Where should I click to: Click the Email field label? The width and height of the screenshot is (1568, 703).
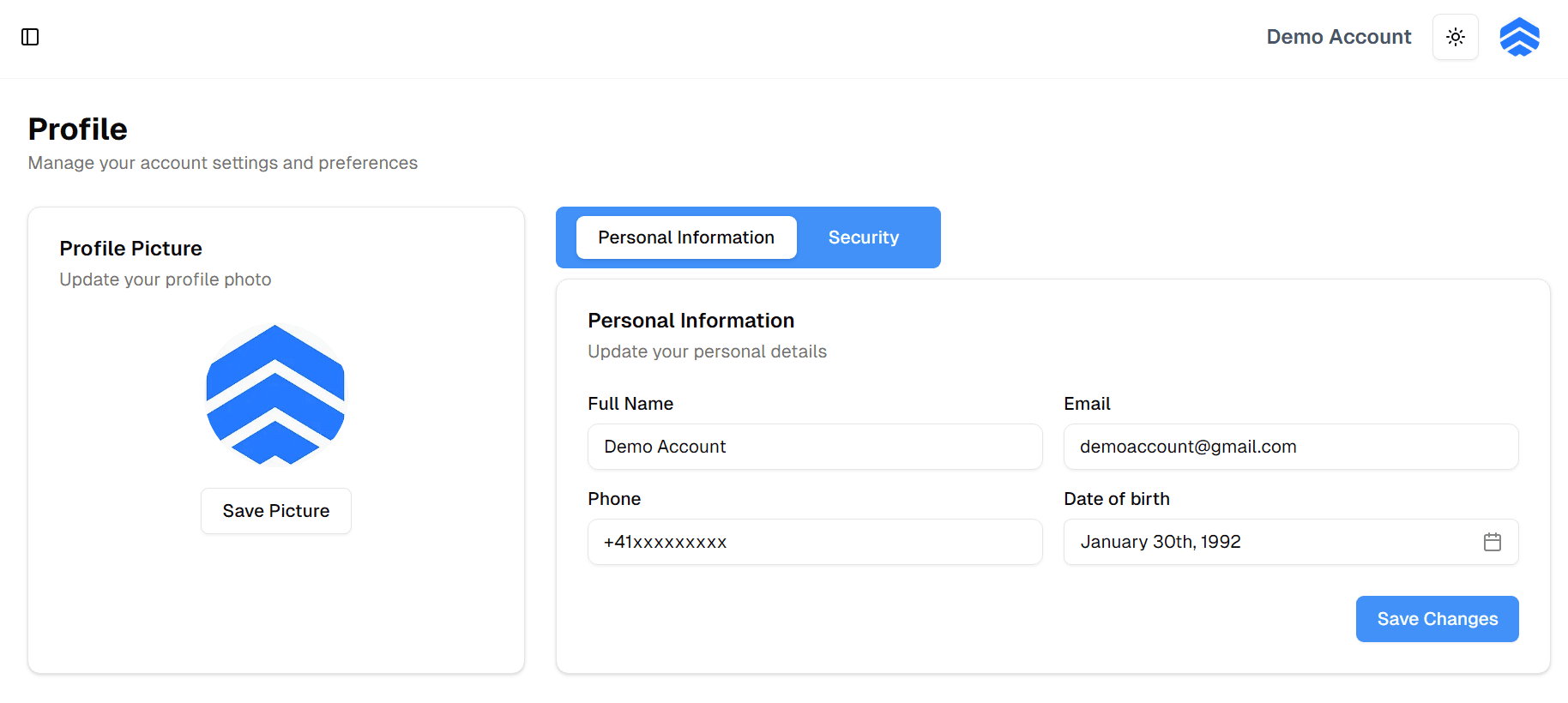[1087, 404]
